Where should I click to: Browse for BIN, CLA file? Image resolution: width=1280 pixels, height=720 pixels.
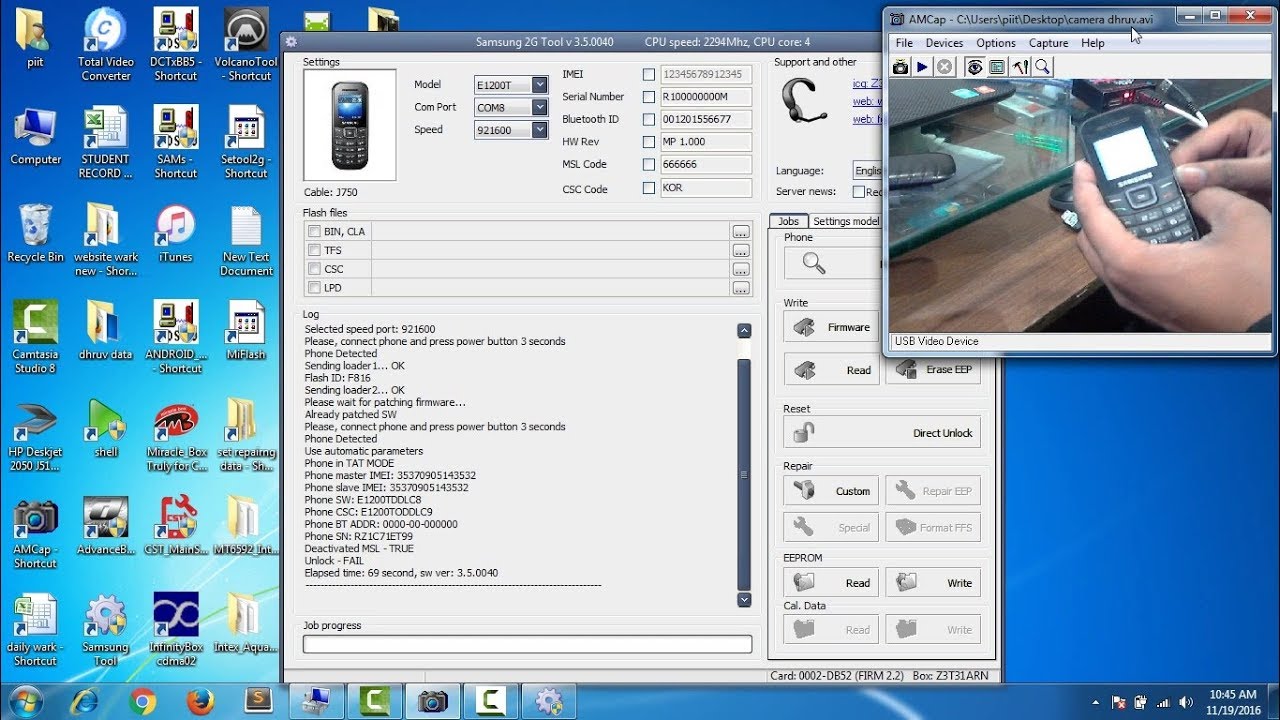pyautogui.click(x=741, y=232)
